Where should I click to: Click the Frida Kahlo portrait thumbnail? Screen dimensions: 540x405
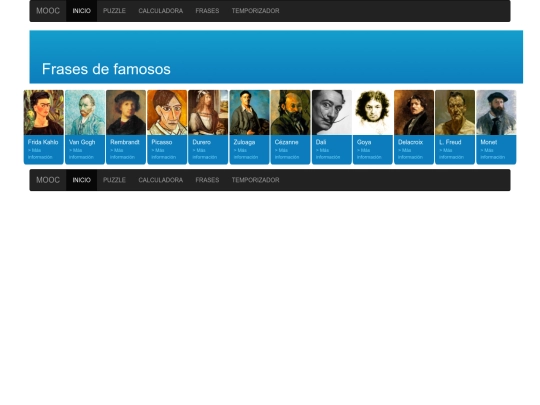[x=44, y=112]
